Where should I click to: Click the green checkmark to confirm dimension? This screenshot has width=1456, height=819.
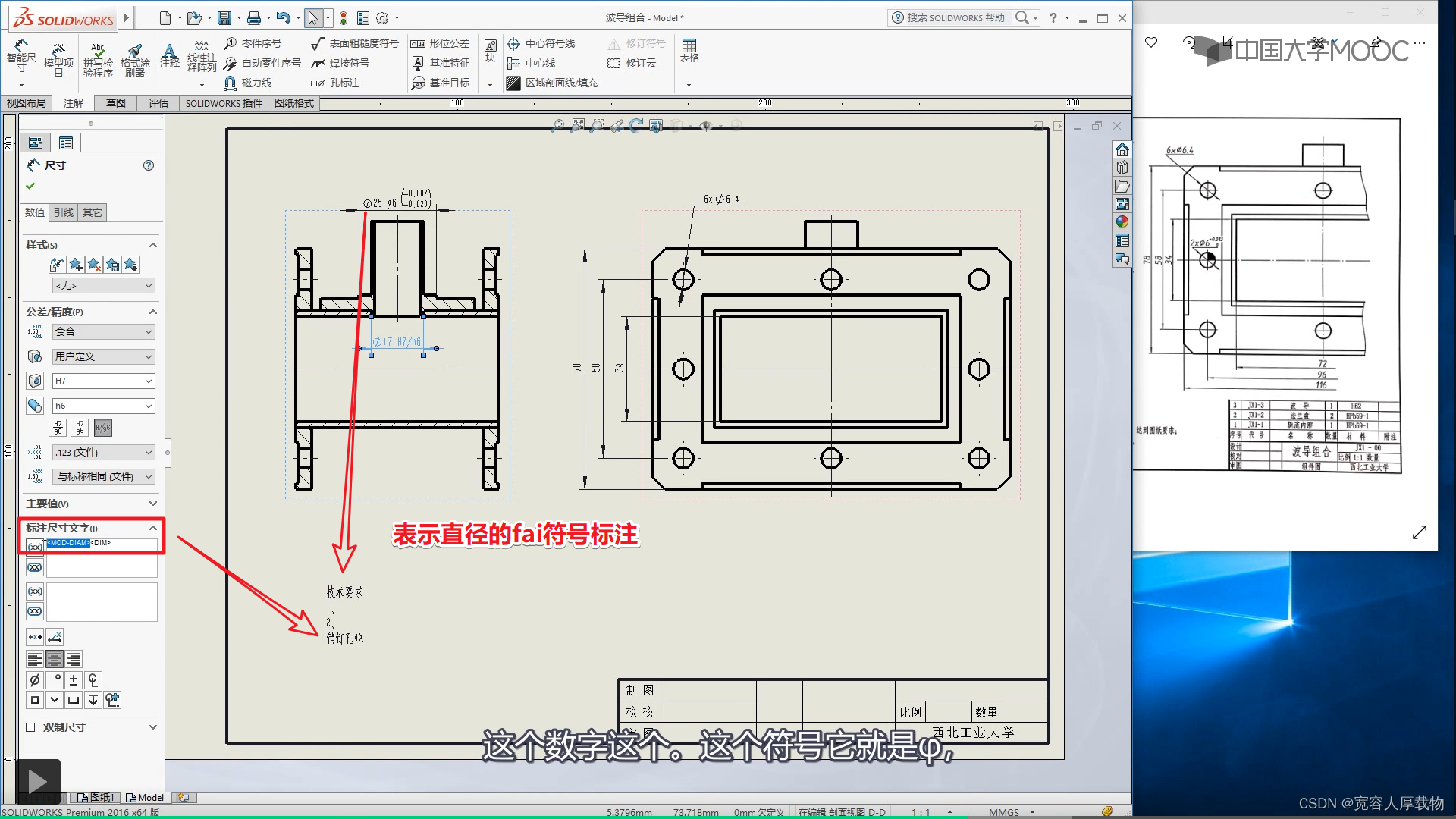(x=30, y=186)
